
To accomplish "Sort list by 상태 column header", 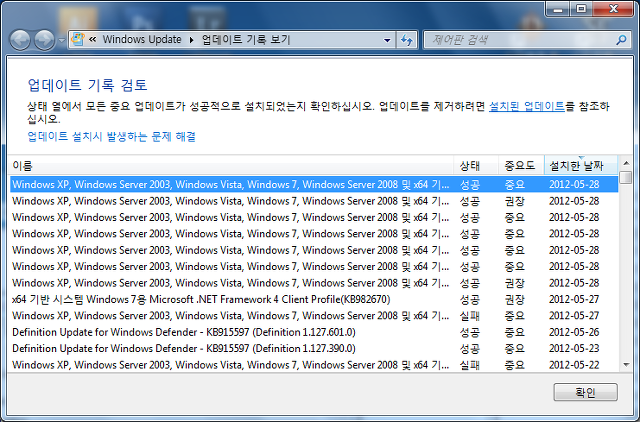I will tap(476, 165).
